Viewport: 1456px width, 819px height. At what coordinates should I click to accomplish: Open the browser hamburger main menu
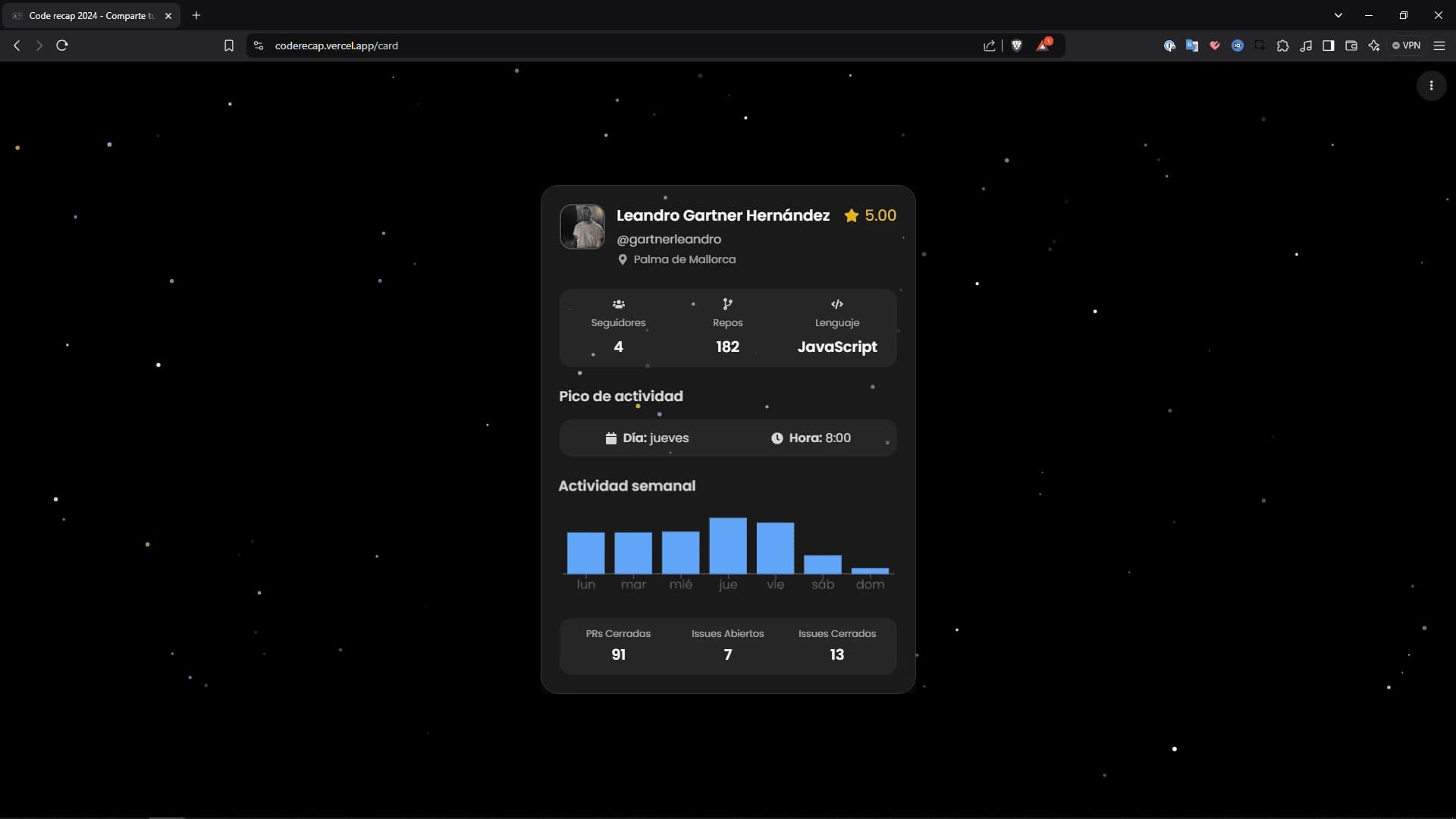(1439, 45)
